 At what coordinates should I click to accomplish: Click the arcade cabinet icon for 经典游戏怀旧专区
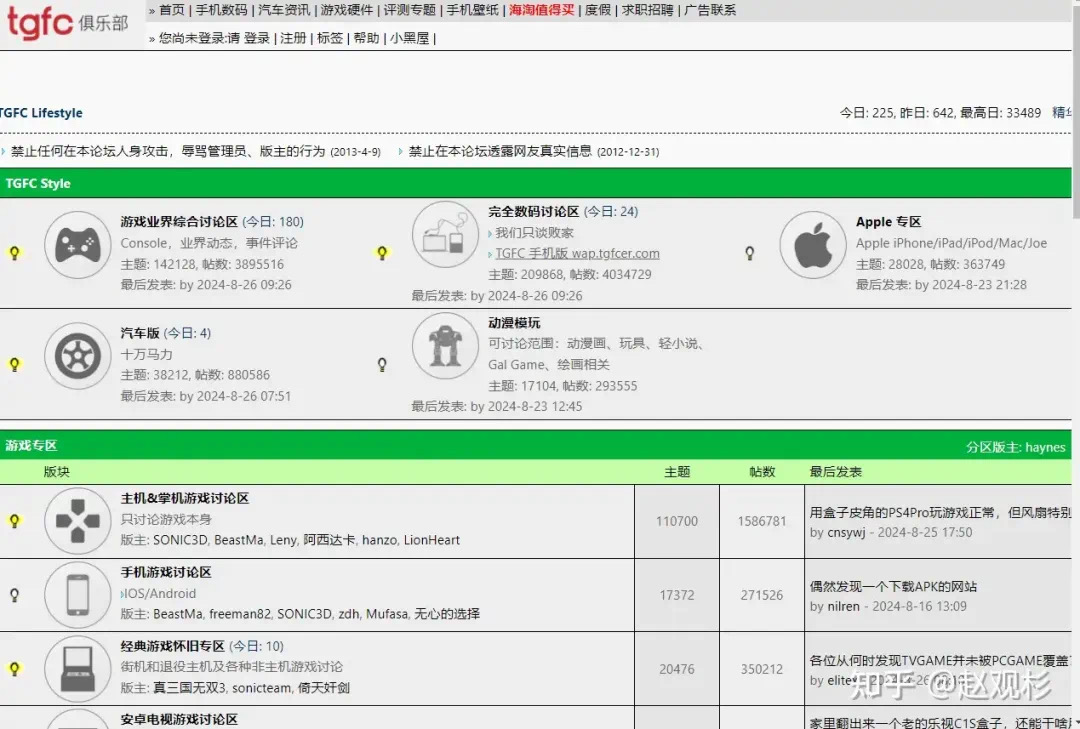pyautogui.click(x=78, y=668)
